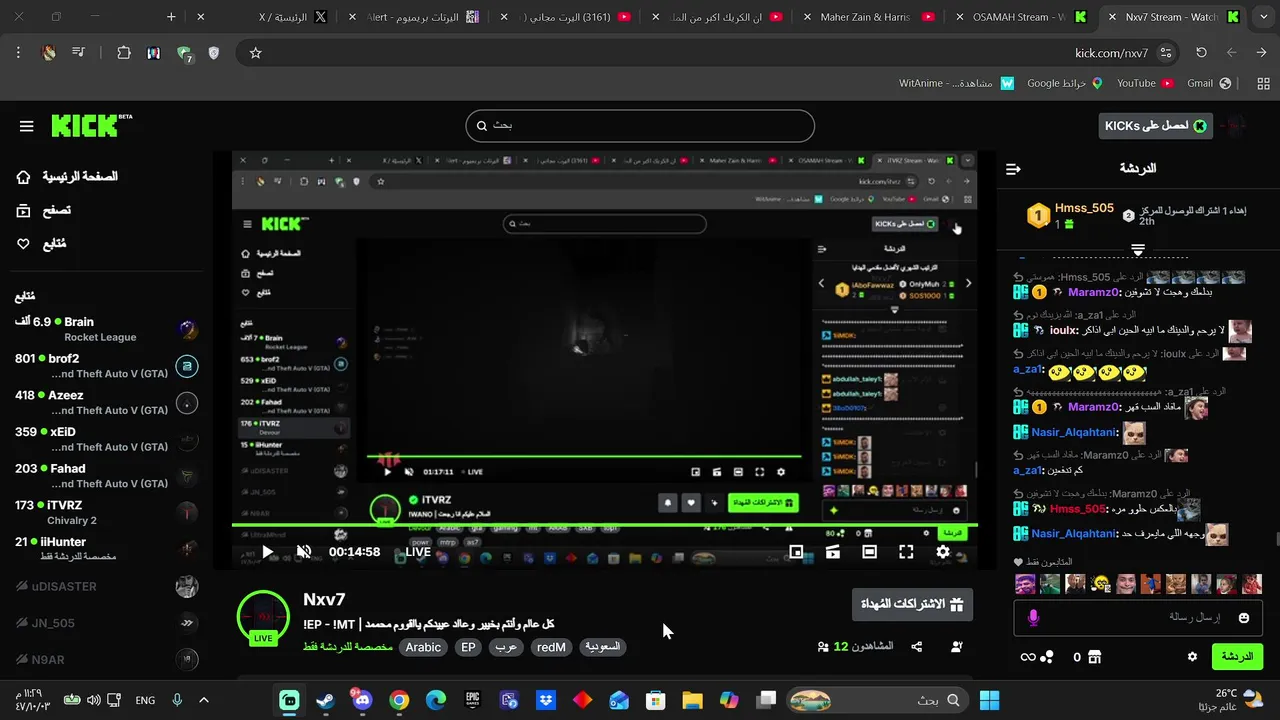Select the EP tag
1280x720 pixels.
coord(468,647)
